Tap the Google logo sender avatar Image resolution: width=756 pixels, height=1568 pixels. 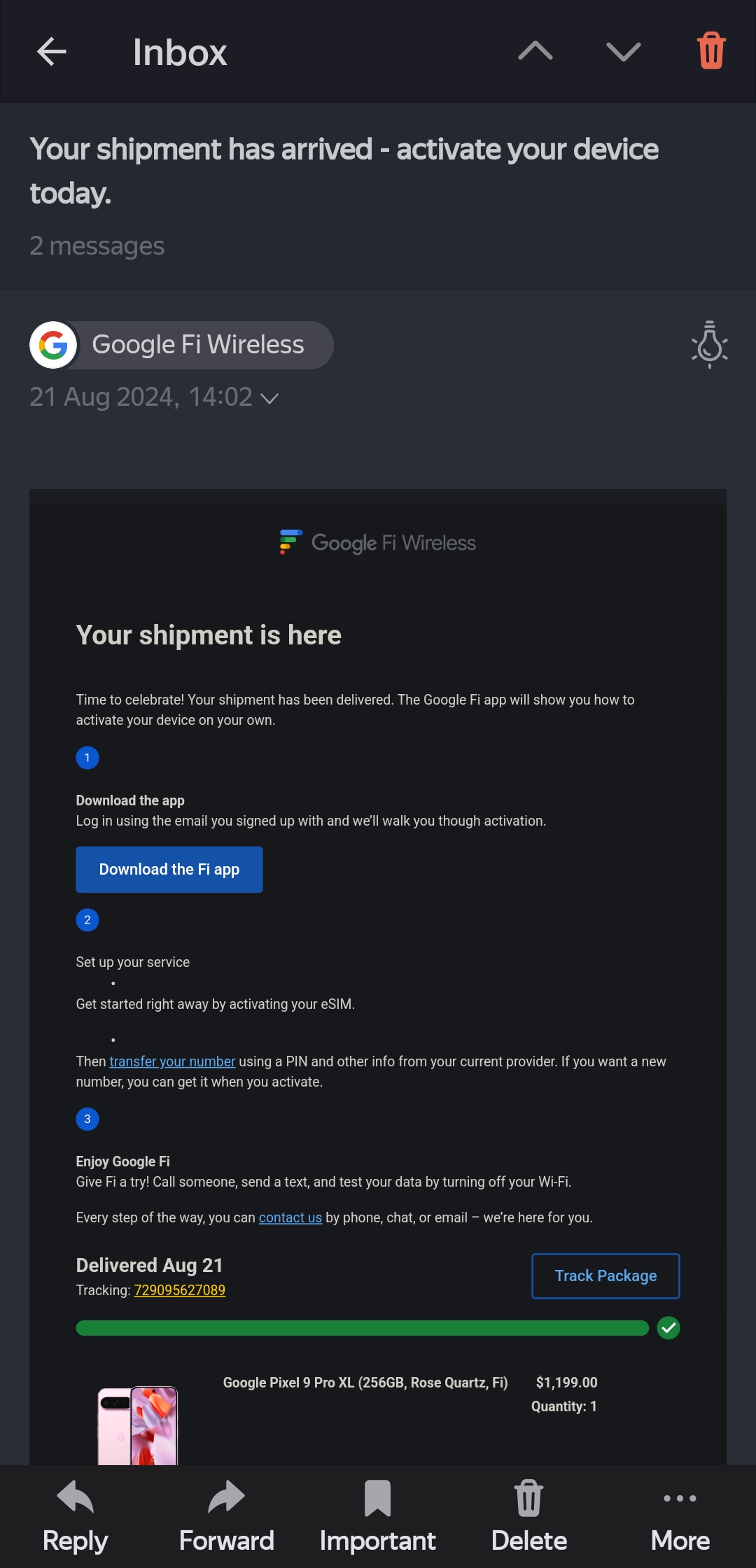tap(53, 345)
